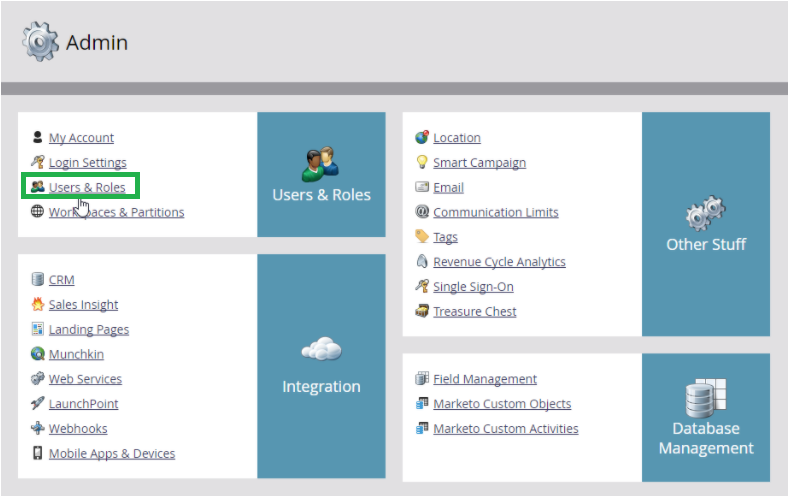Open the Users & Roles link
The image size is (788, 496).
87,187
